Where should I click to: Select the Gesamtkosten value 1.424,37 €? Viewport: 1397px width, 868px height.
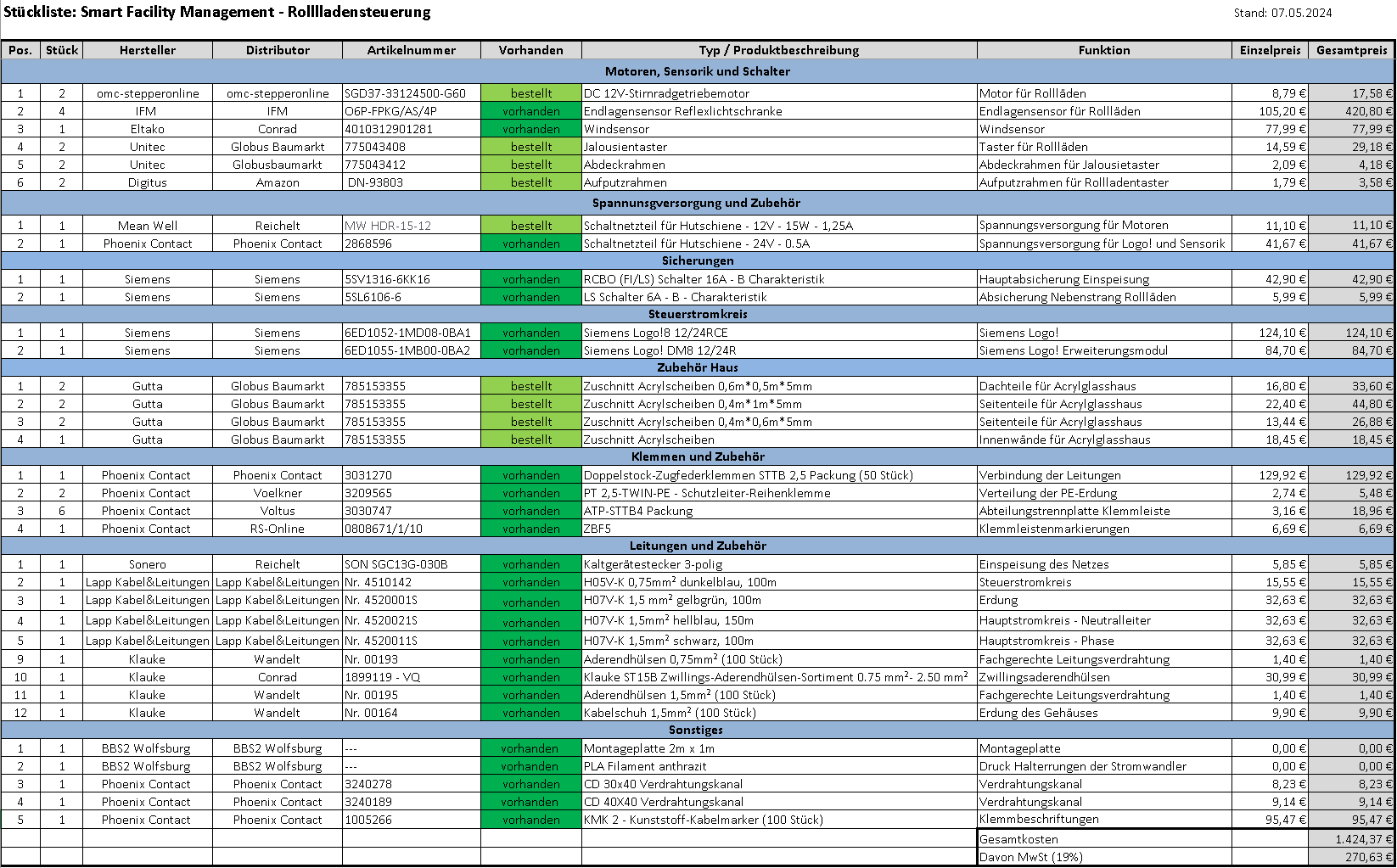click(1351, 839)
